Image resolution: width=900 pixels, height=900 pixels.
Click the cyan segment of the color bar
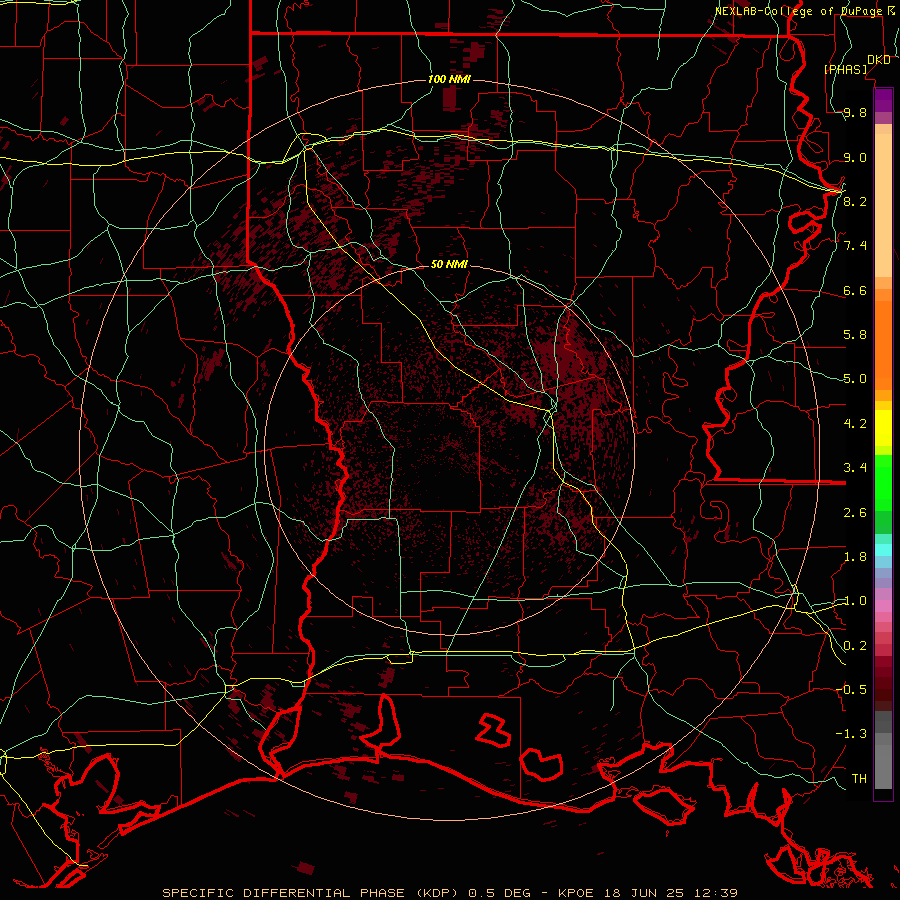(883, 549)
